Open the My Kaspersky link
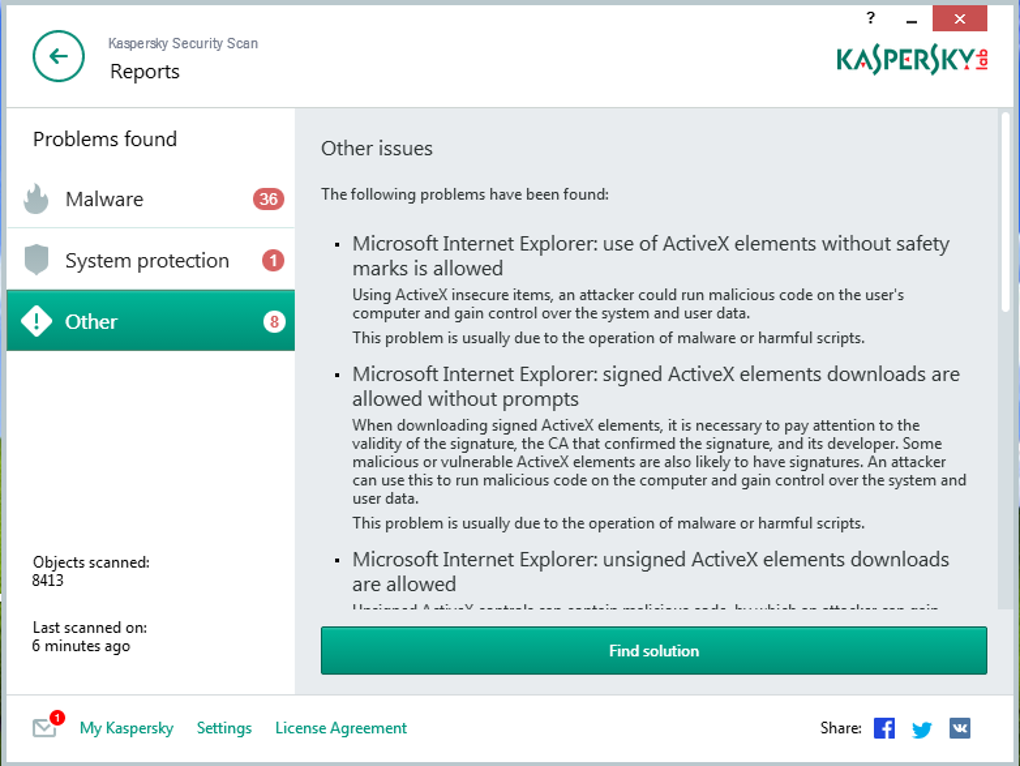 click(x=126, y=728)
